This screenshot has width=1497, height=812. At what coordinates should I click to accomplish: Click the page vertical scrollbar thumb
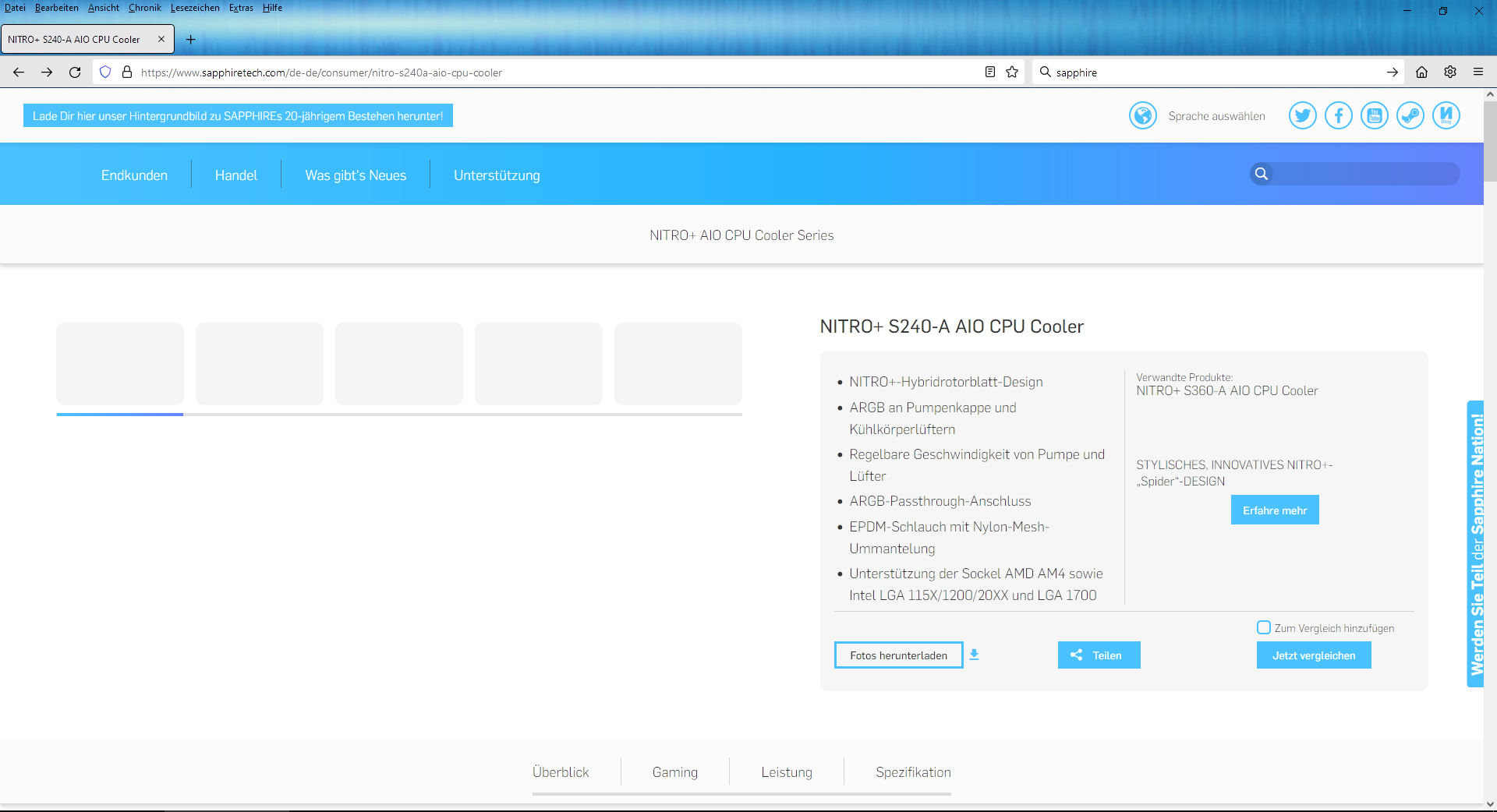1490,141
